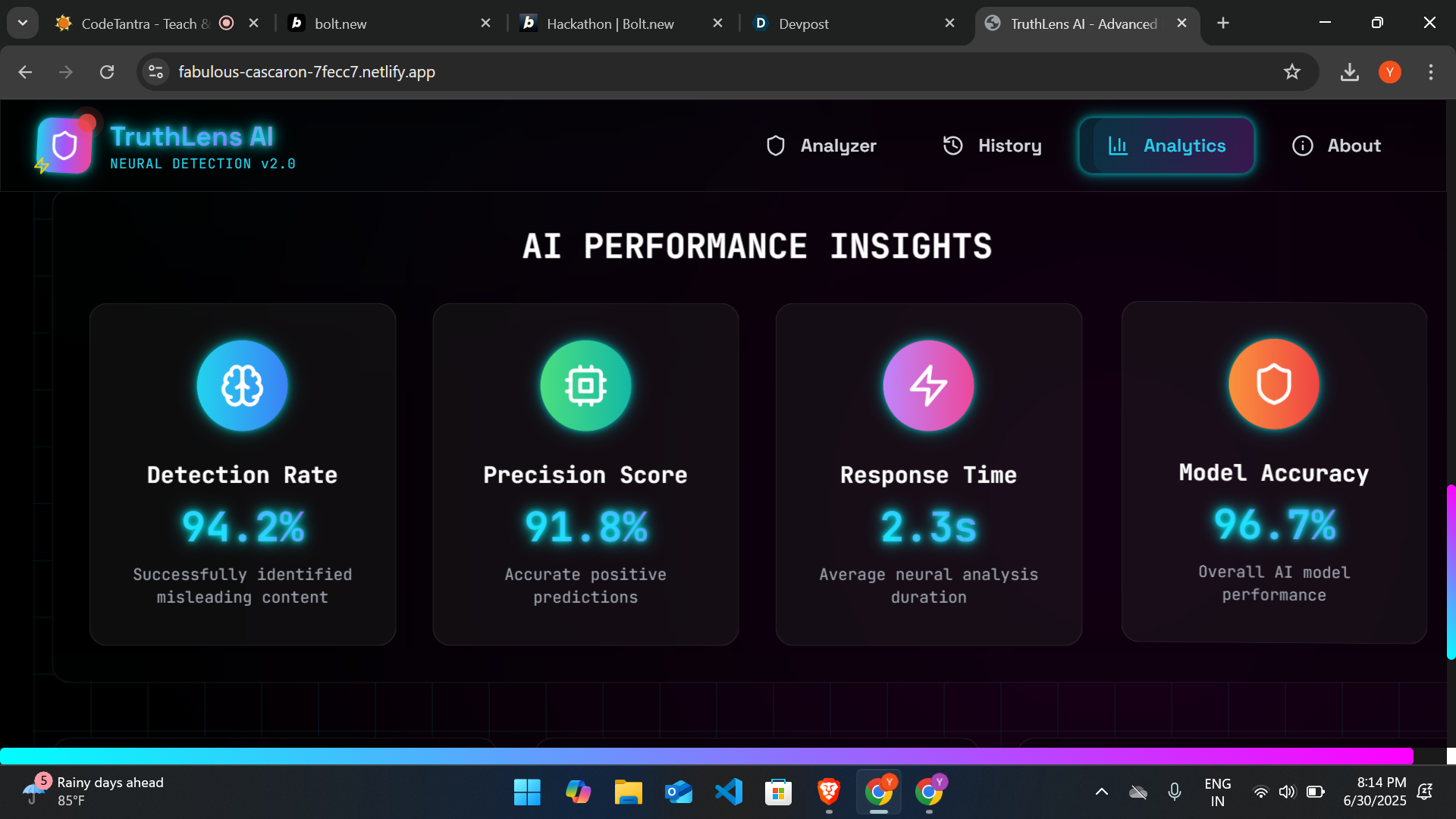Click the brain icon above Detection Rate
This screenshot has width=1456, height=819.
(x=243, y=385)
